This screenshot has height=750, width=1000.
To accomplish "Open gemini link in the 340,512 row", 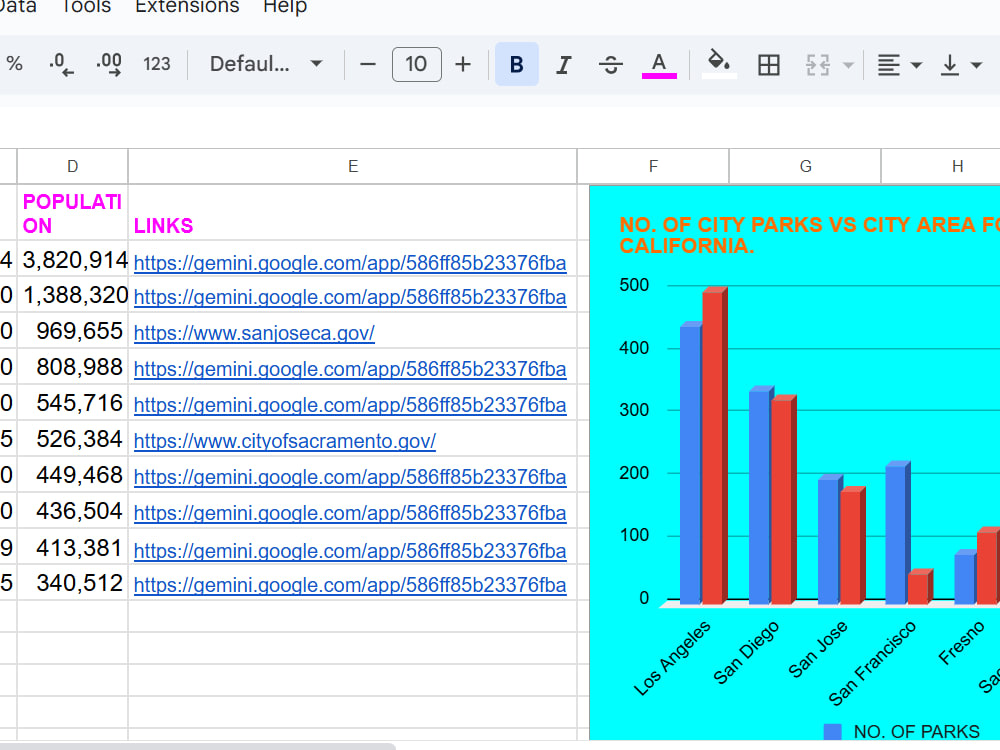I will click(349, 585).
